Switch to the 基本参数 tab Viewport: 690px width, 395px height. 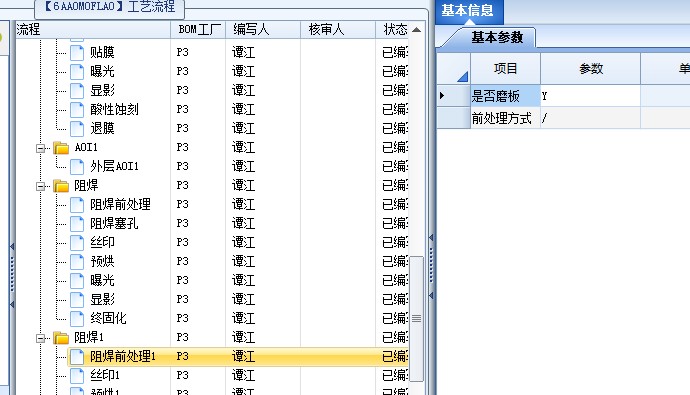pos(497,37)
